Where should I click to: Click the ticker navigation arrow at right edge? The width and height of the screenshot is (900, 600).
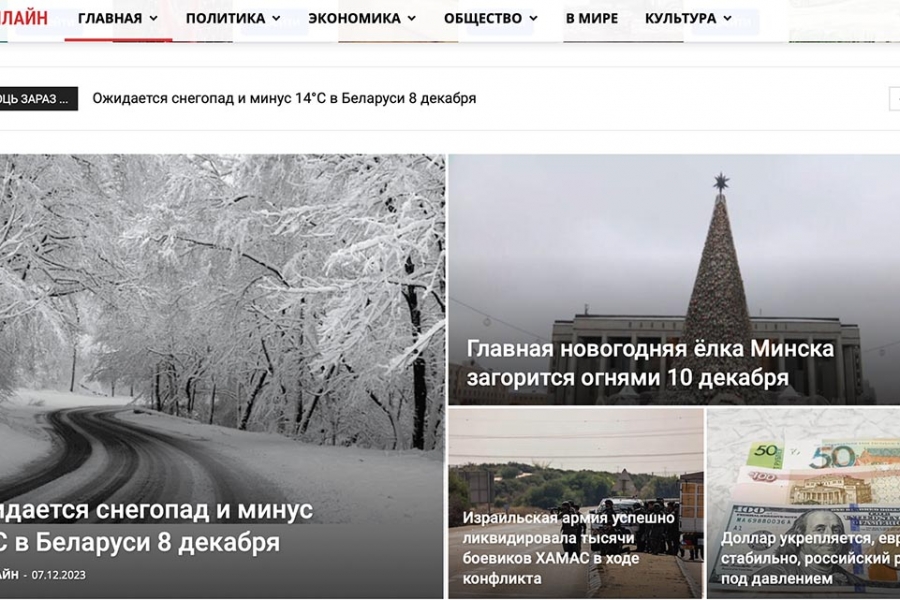894,99
